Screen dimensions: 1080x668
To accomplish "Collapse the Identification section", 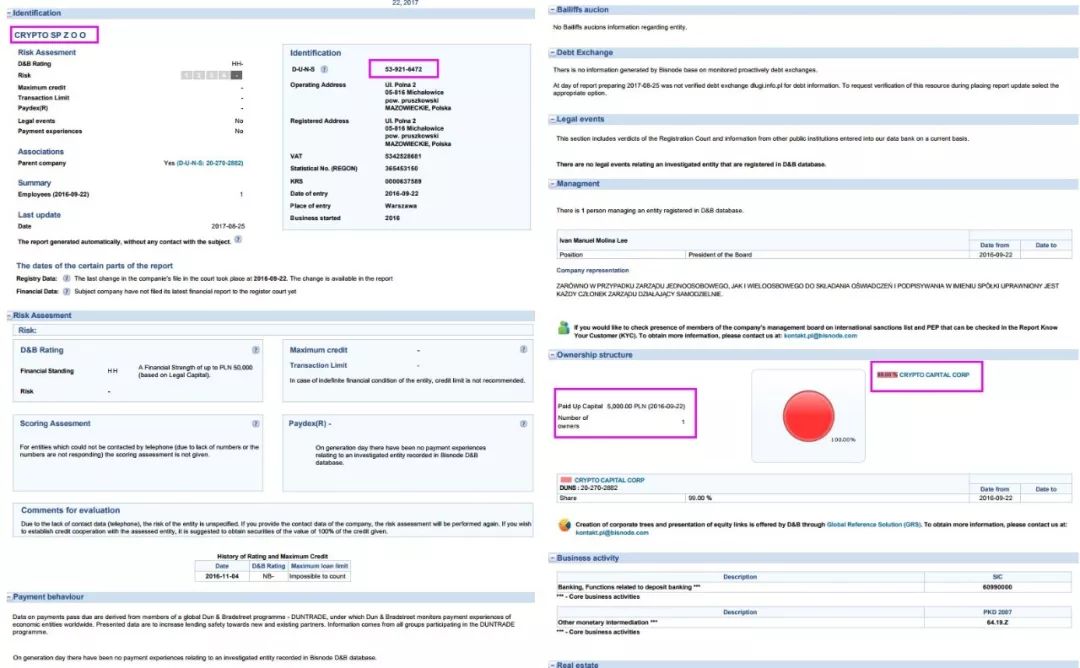I will (9, 13).
